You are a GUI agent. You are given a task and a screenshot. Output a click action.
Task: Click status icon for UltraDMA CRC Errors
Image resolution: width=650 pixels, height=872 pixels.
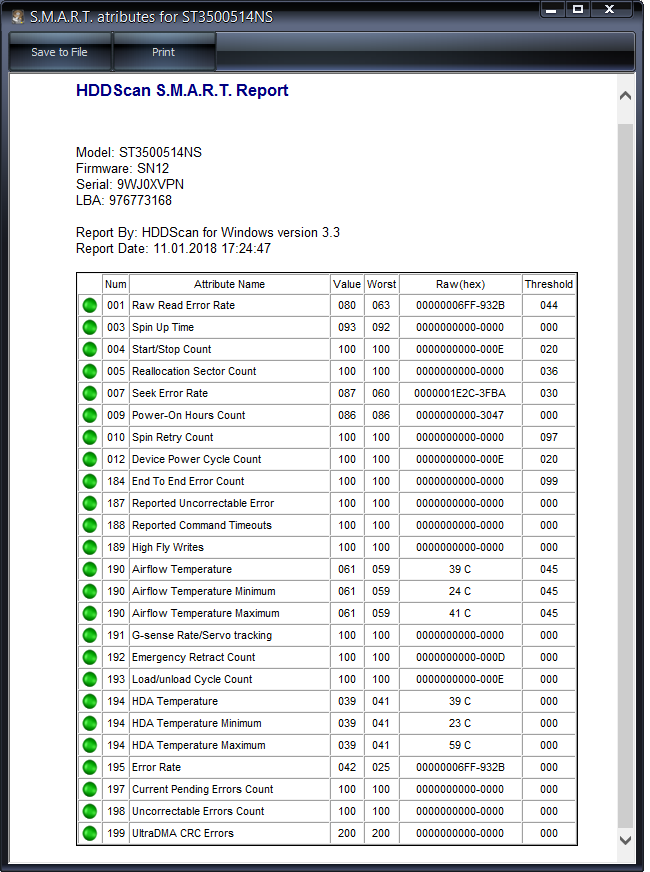point(90,834)
